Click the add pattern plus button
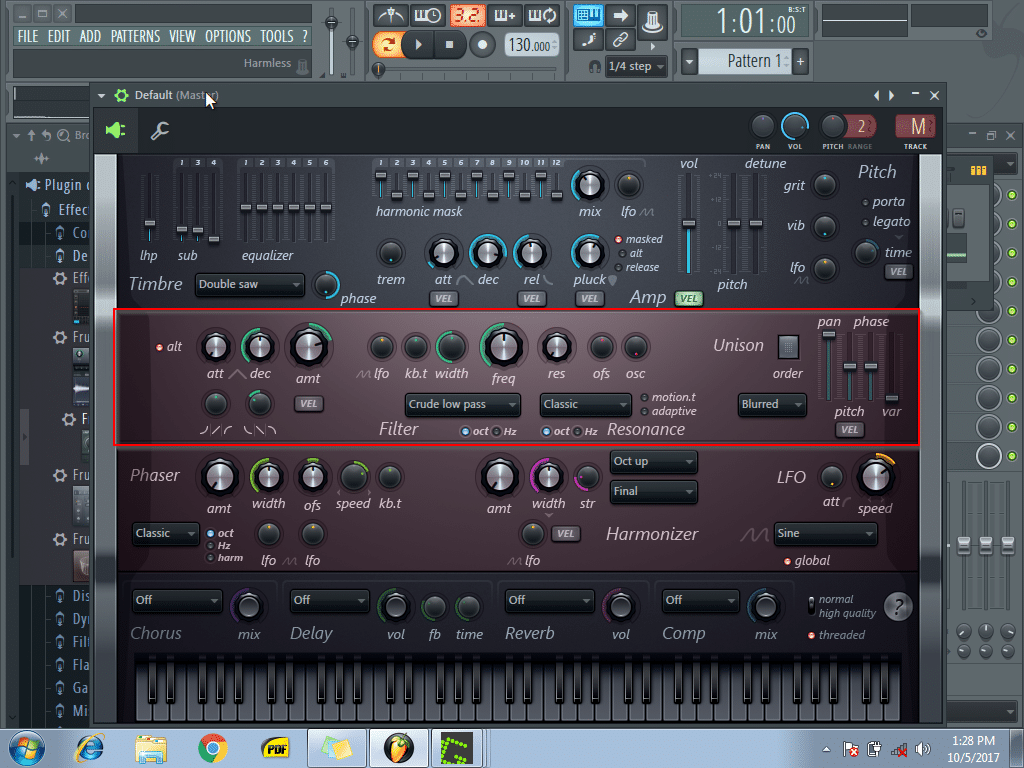 point(800,61)
